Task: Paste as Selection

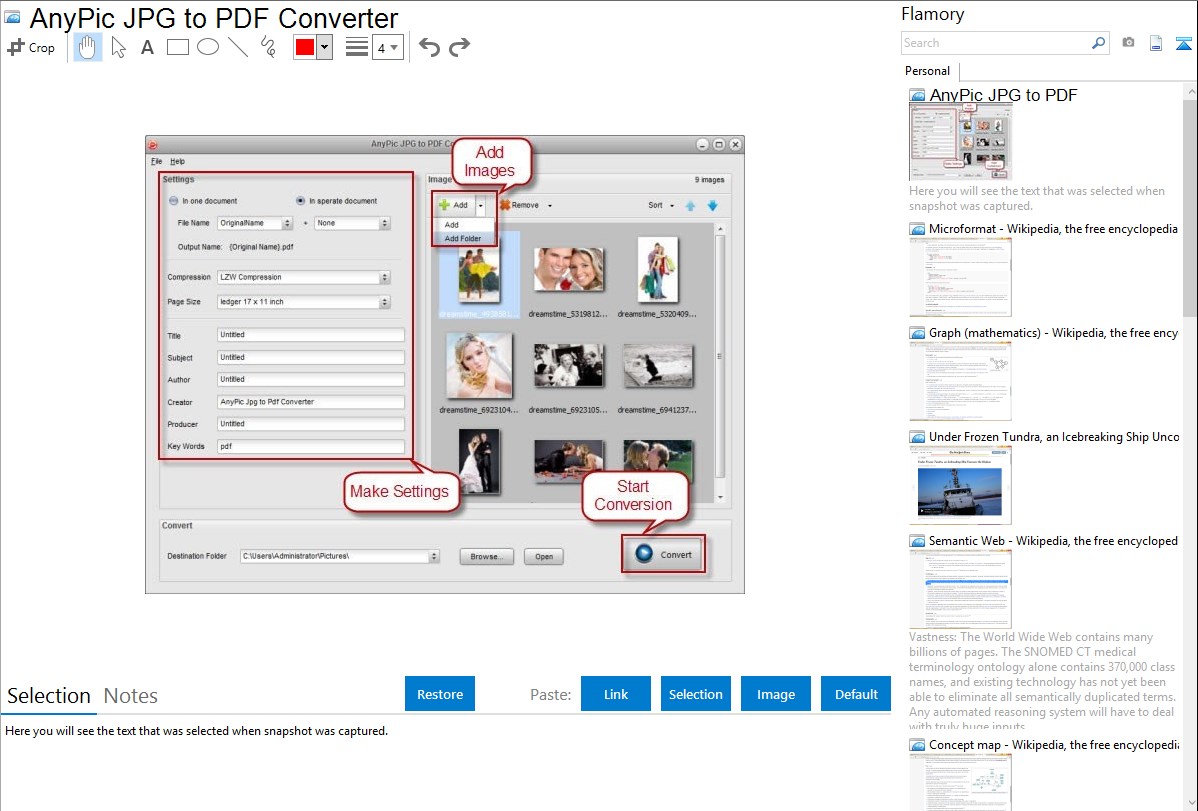Action: (x=695, y=693)
